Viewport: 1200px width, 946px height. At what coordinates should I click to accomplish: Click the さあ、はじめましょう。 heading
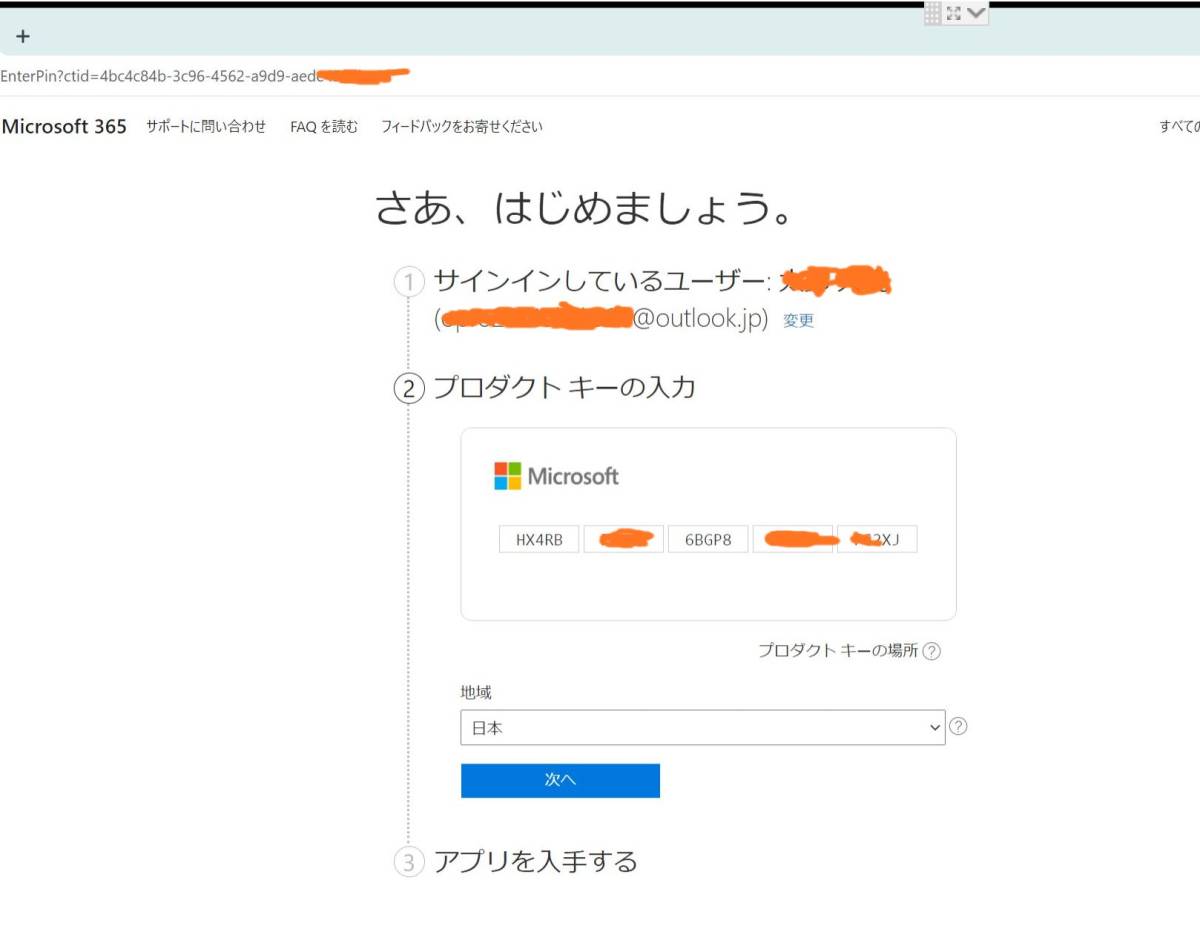coord(585,208)
